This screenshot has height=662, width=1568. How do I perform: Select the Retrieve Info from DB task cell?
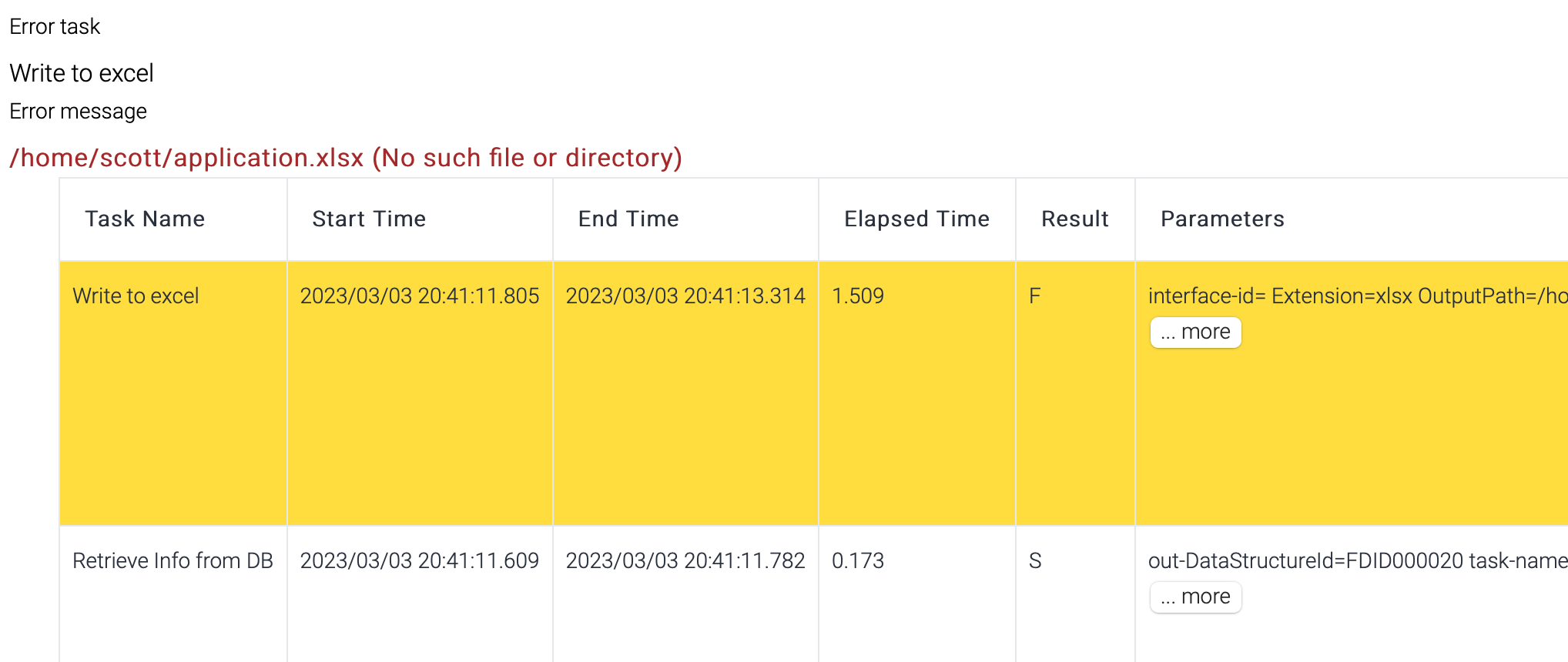coord(173,561)
